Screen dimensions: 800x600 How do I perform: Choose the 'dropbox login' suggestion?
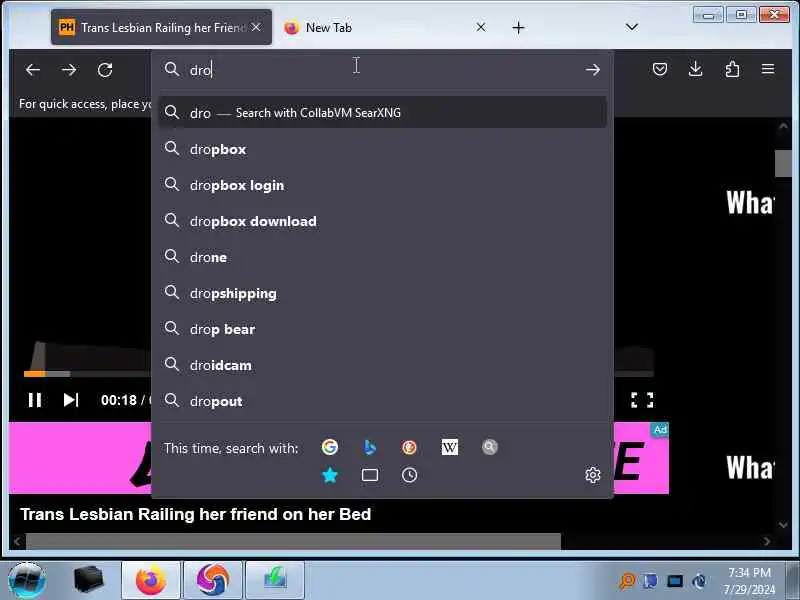[x=383, y=185]
